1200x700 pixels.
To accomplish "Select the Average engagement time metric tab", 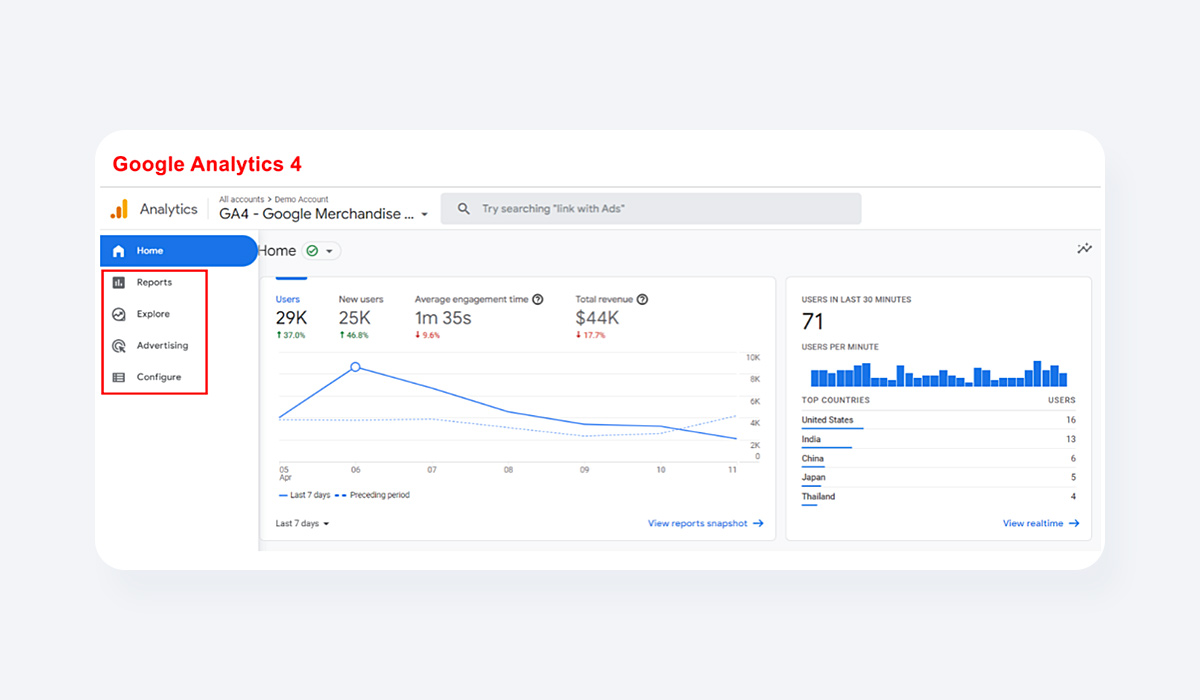I will tap(479, 316).
